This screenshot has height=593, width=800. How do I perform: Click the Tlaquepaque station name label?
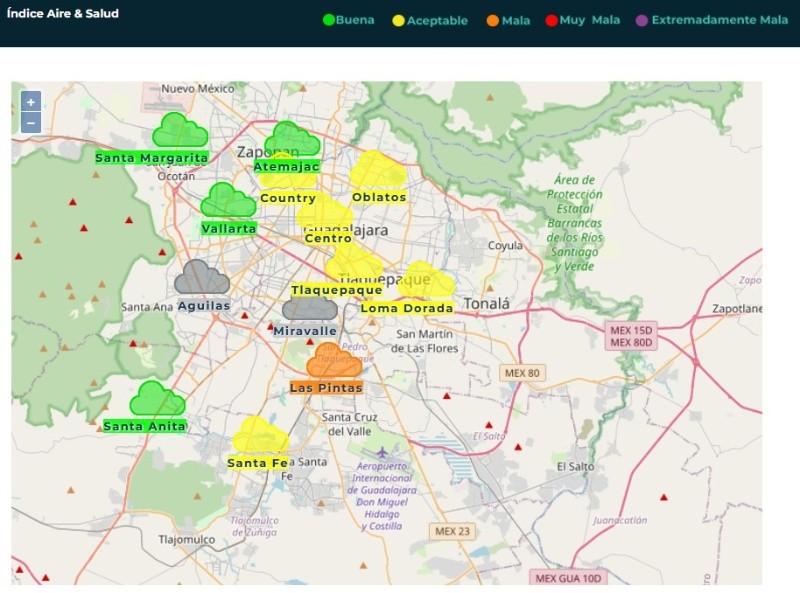pos(336,290)
